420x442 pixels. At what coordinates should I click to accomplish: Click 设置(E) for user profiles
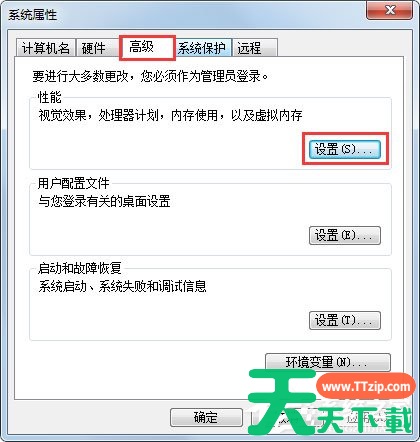point(345,236)
